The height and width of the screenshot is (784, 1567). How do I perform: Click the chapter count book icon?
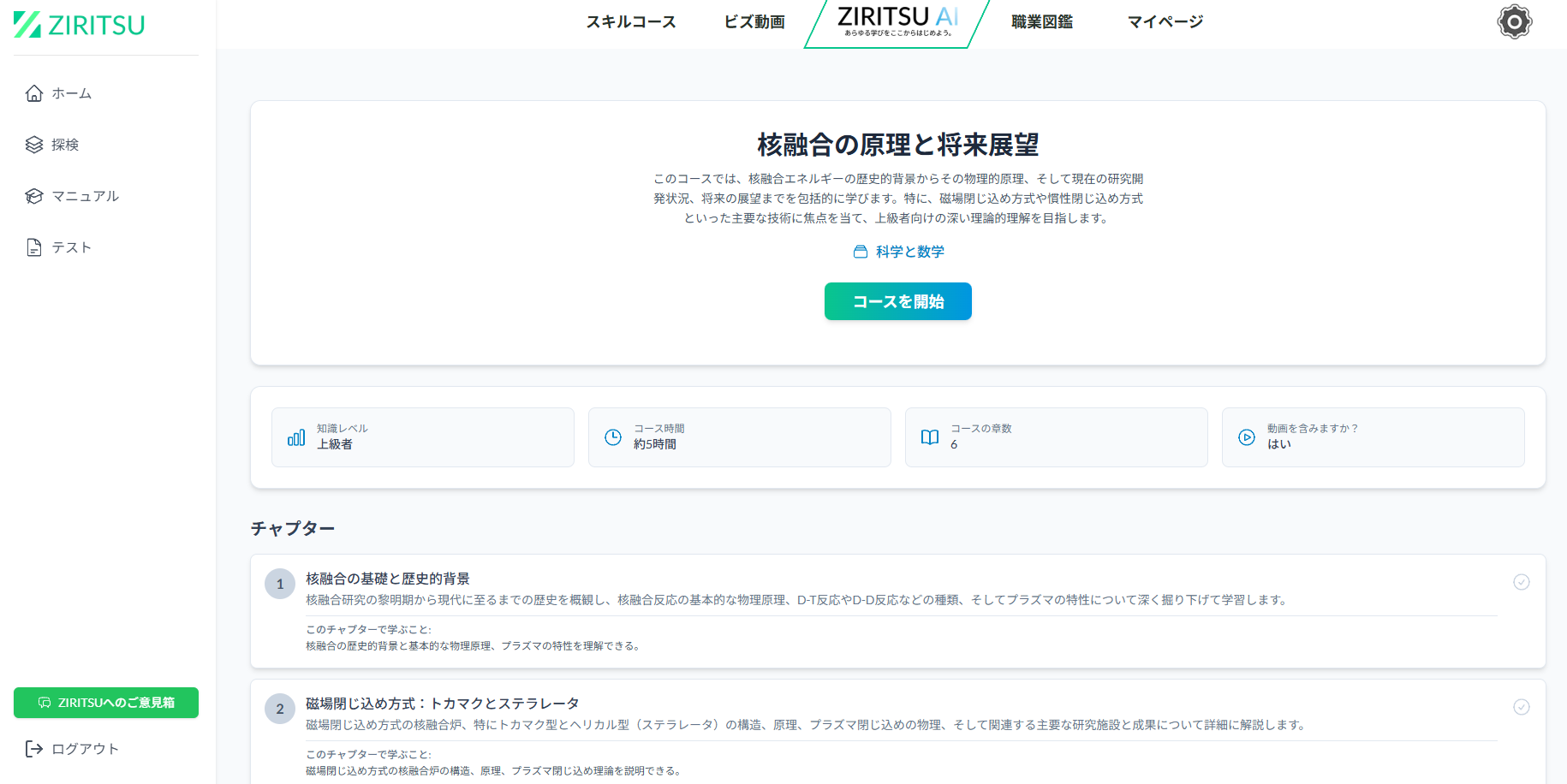coord(930,437)
